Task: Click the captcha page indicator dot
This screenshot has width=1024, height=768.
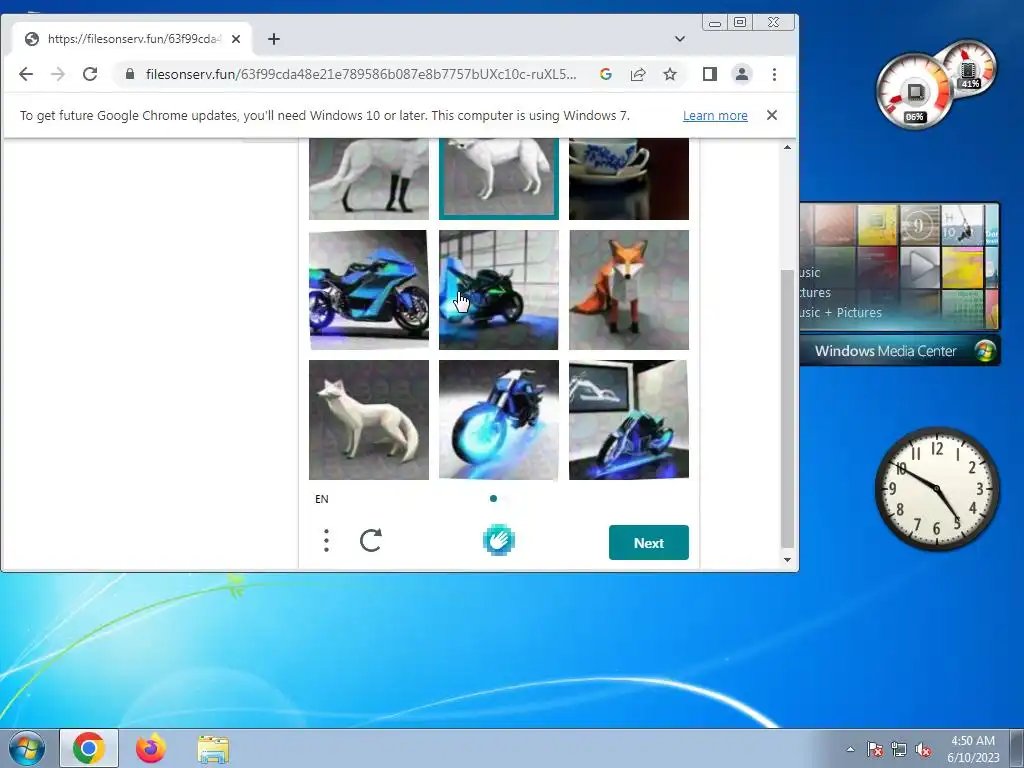Action: pyautogui.click(x=493, y=499)
